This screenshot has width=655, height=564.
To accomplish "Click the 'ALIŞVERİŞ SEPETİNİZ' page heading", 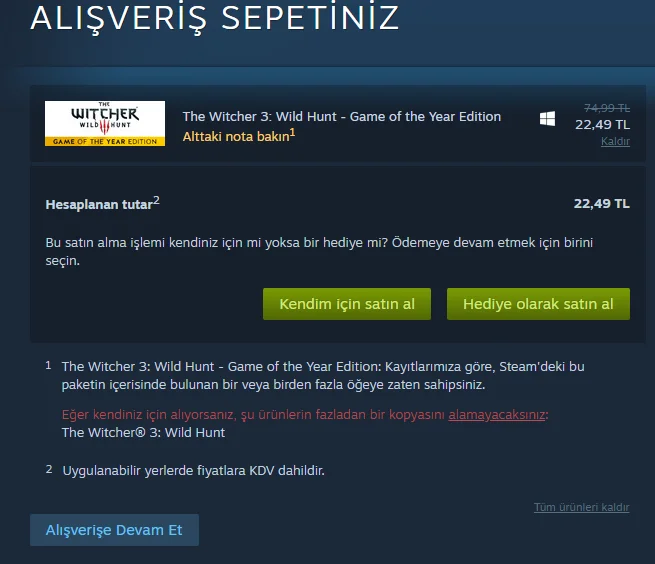I will click(x=215, y=18).
